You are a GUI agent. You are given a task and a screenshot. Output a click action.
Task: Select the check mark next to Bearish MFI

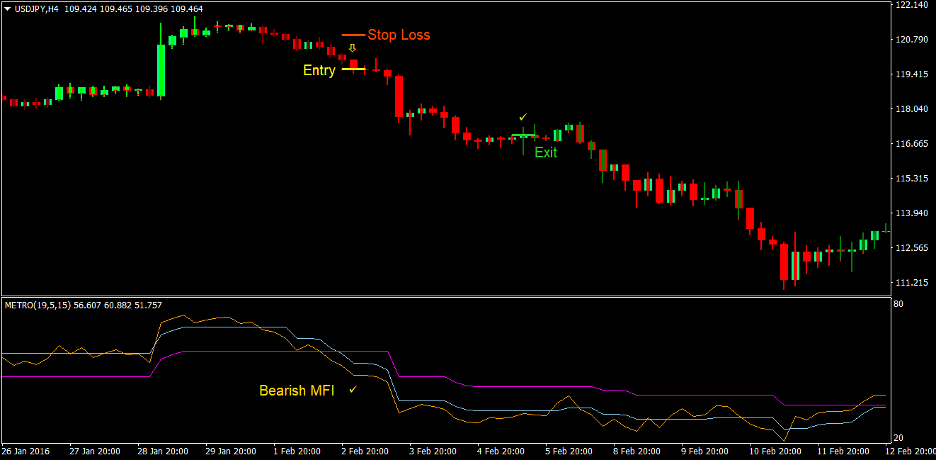(x=353, y=389)
